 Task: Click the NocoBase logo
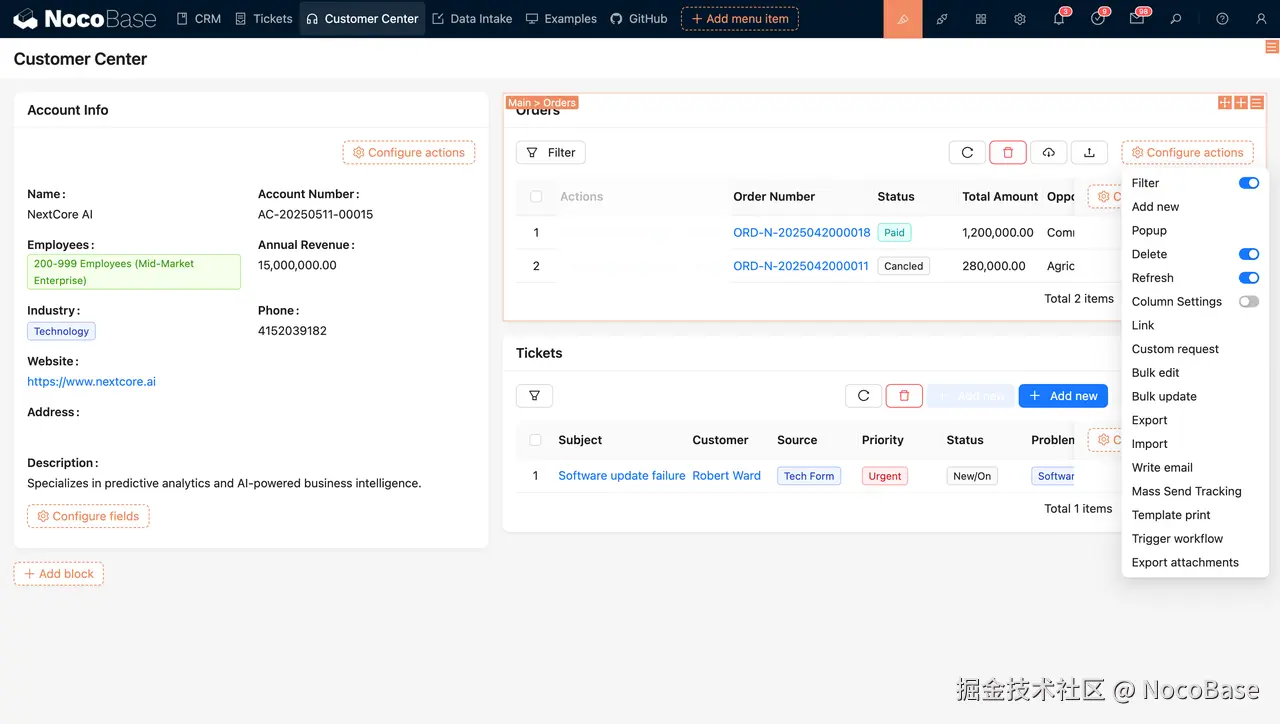85,19
